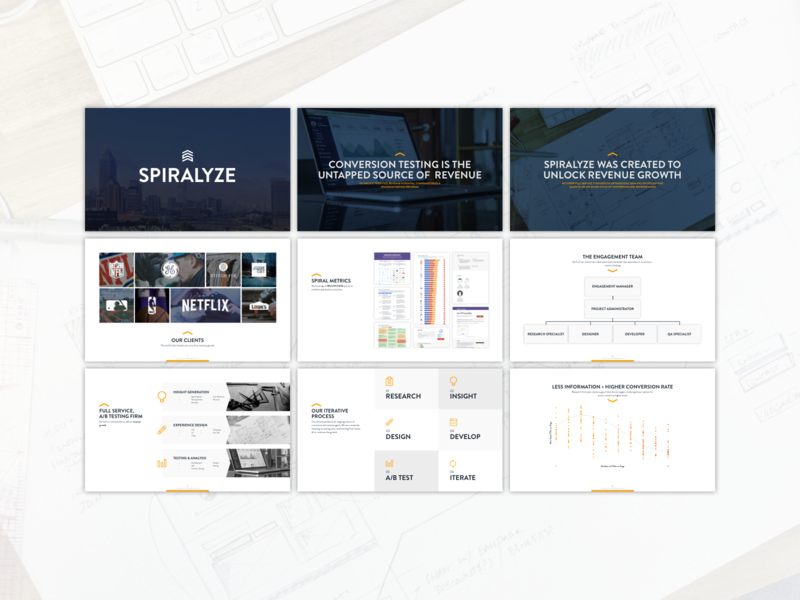Click the ITERATE process step label
800x600 pixels.
[x=462, y=478]
